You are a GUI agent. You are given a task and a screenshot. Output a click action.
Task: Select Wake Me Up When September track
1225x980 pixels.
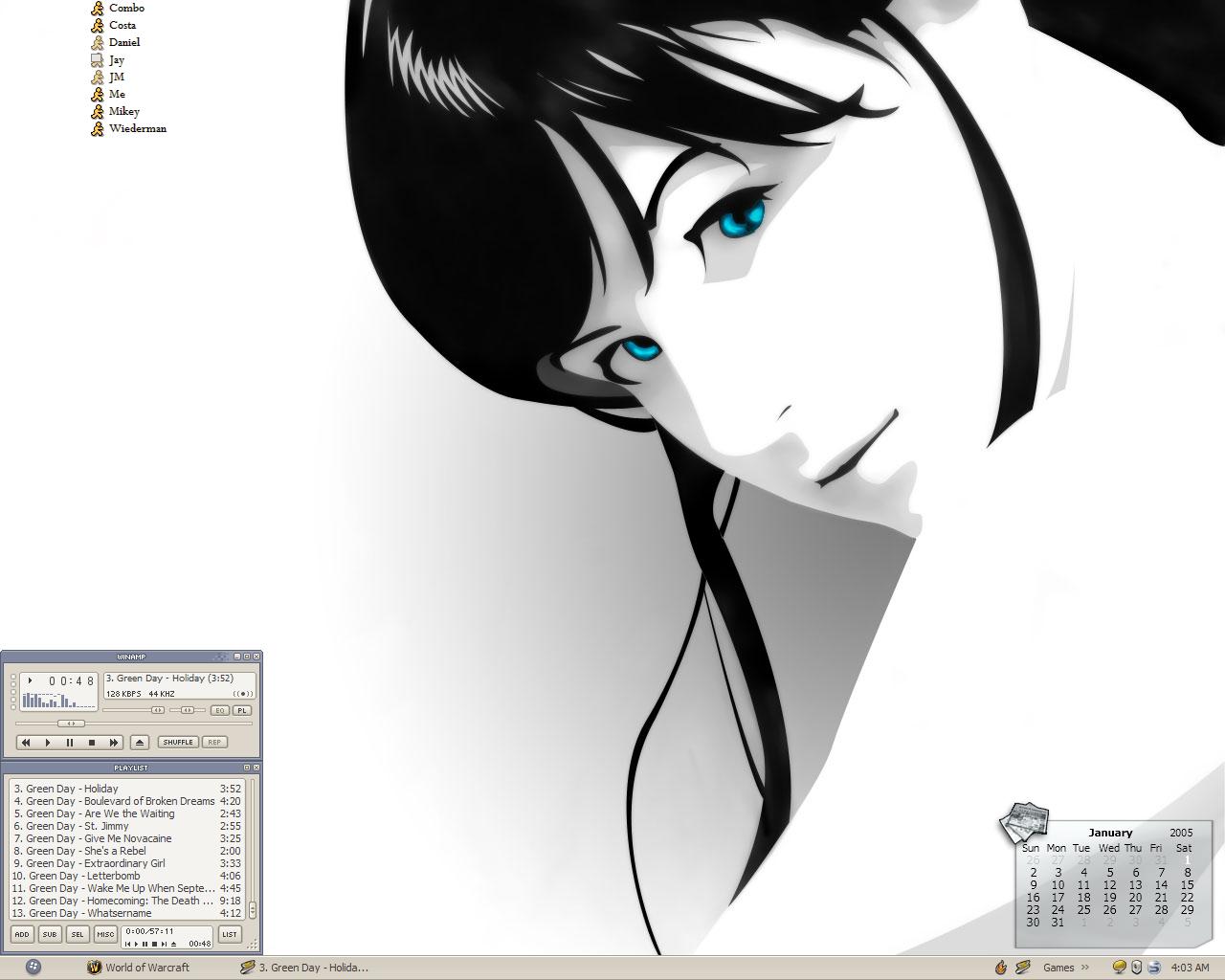pyautogui.click(x=127, y=889)
